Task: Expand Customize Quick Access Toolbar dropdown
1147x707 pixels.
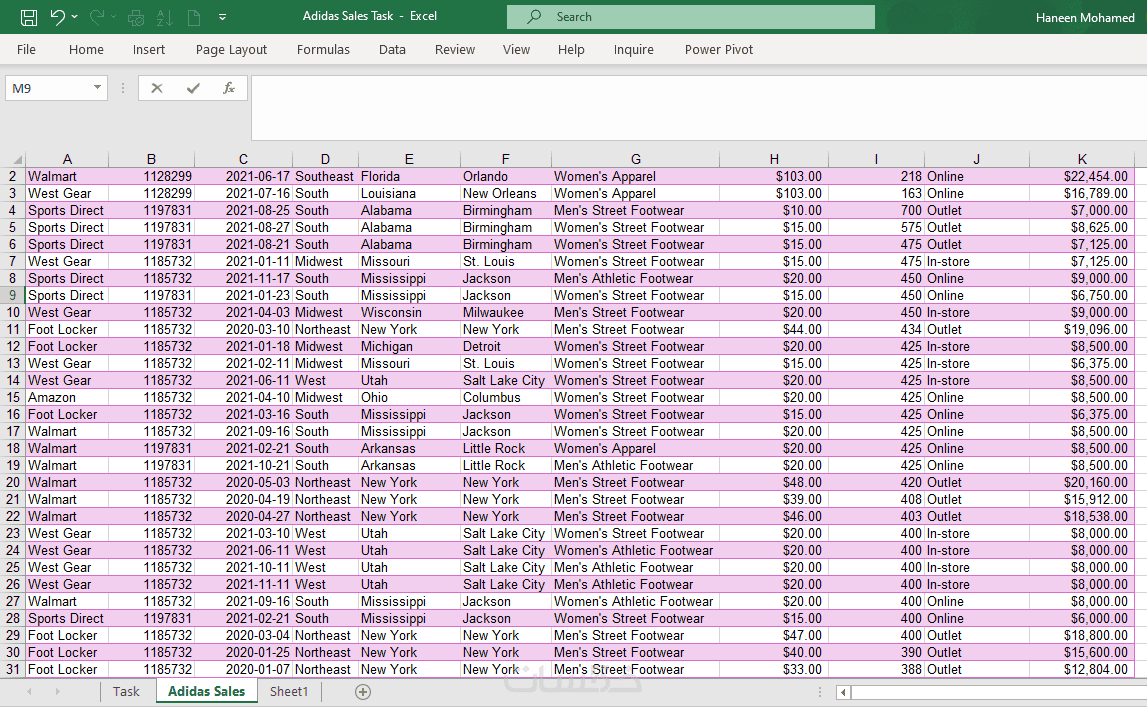Action: point(222,17)
